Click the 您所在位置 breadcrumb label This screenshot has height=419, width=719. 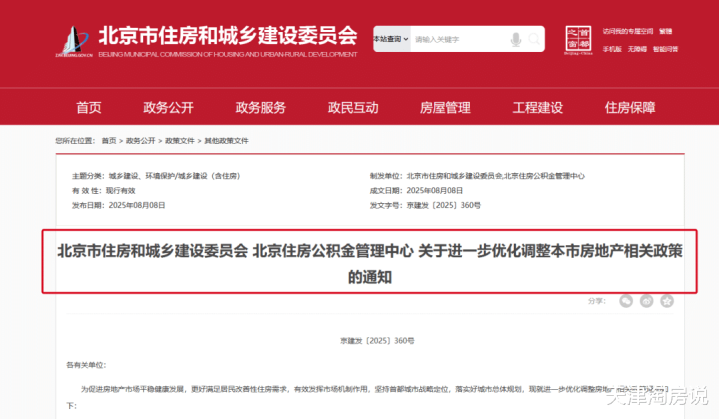point(75,141)
